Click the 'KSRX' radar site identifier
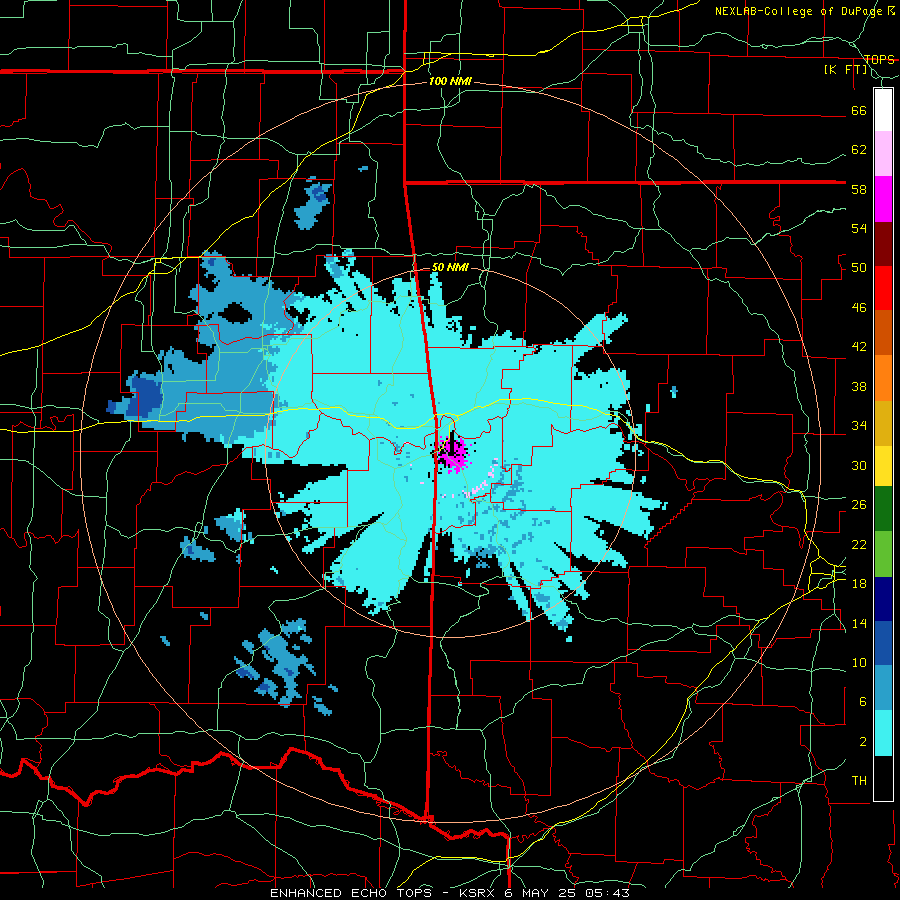The width and height of the screenshot is (900, 900). pyautogui.click(x=479, y=893)
